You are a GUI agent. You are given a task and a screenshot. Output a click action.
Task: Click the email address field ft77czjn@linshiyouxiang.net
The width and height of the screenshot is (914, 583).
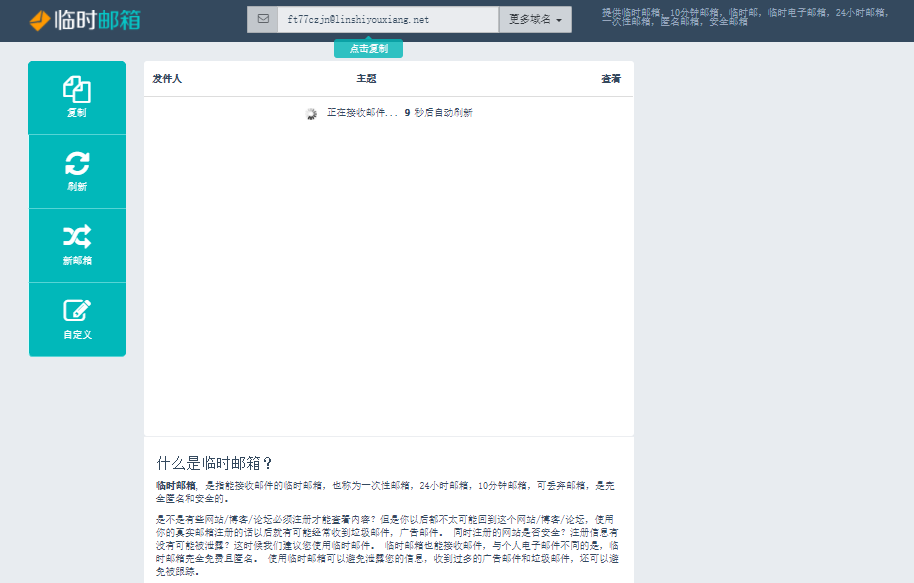pyautogui.click(x=388, y=19)
